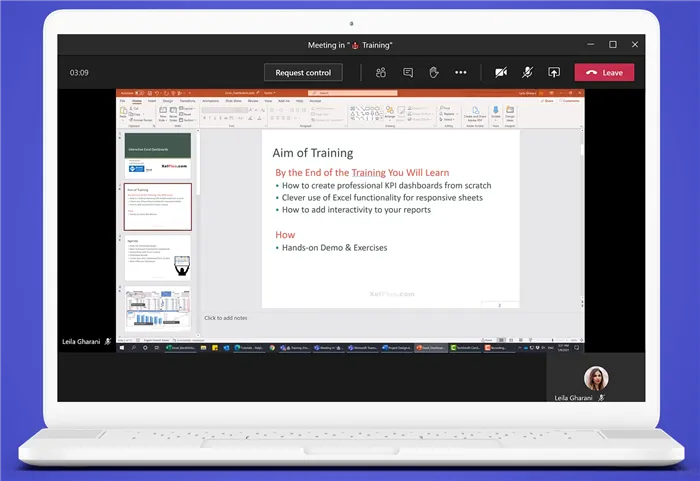This screenshot has height=481, width=700.
Task: Open the More actions ellipsis menu
Action: tap(460, 72)
